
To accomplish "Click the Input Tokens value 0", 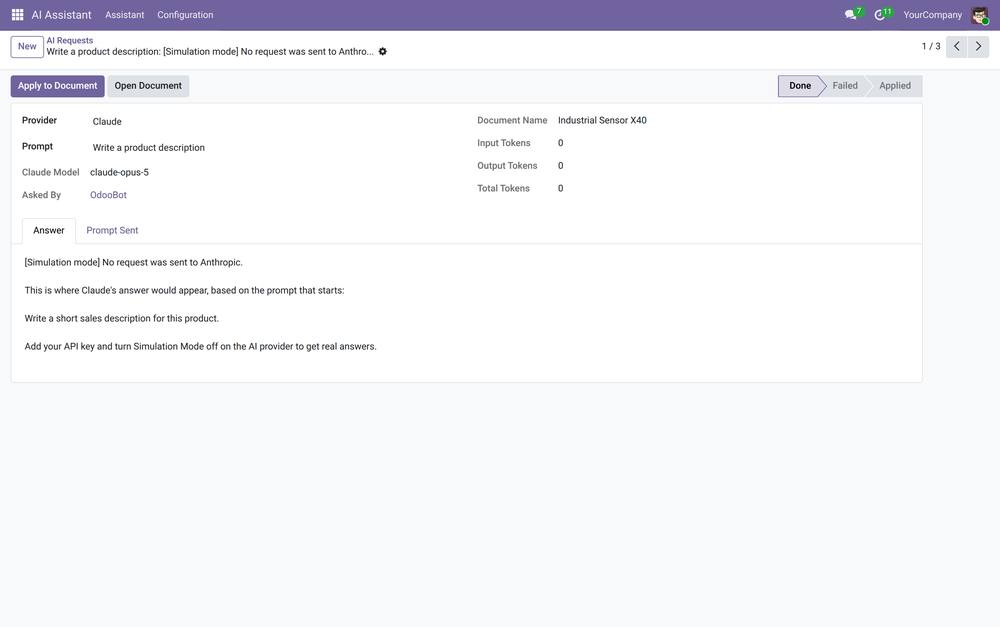I will (561, 144).
